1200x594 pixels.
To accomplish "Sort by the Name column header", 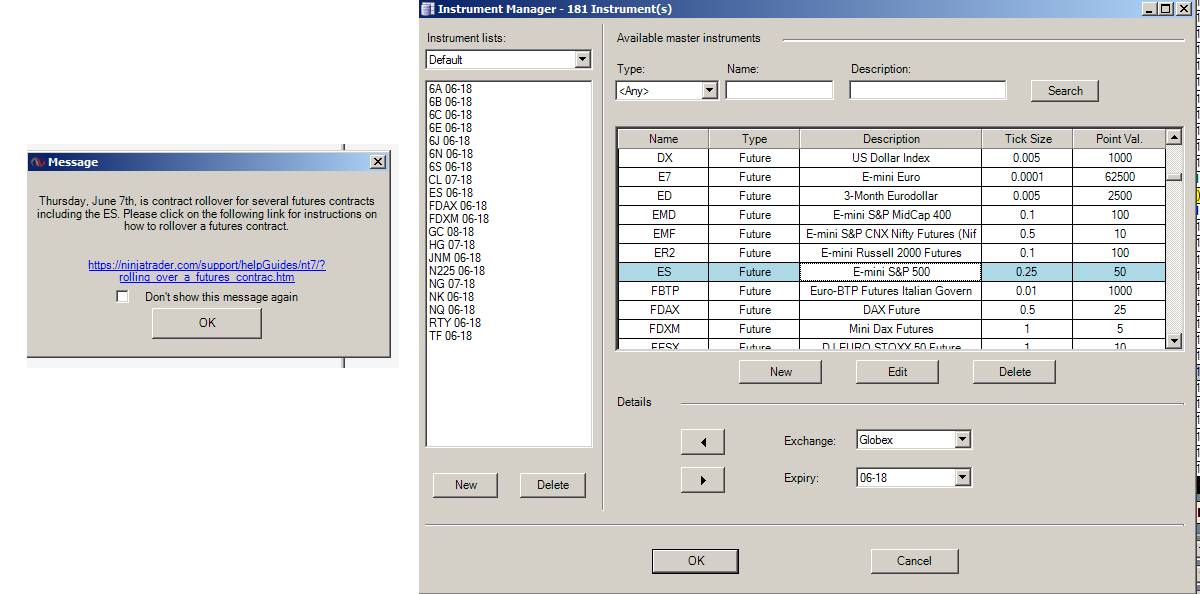I will coord(663,139).
